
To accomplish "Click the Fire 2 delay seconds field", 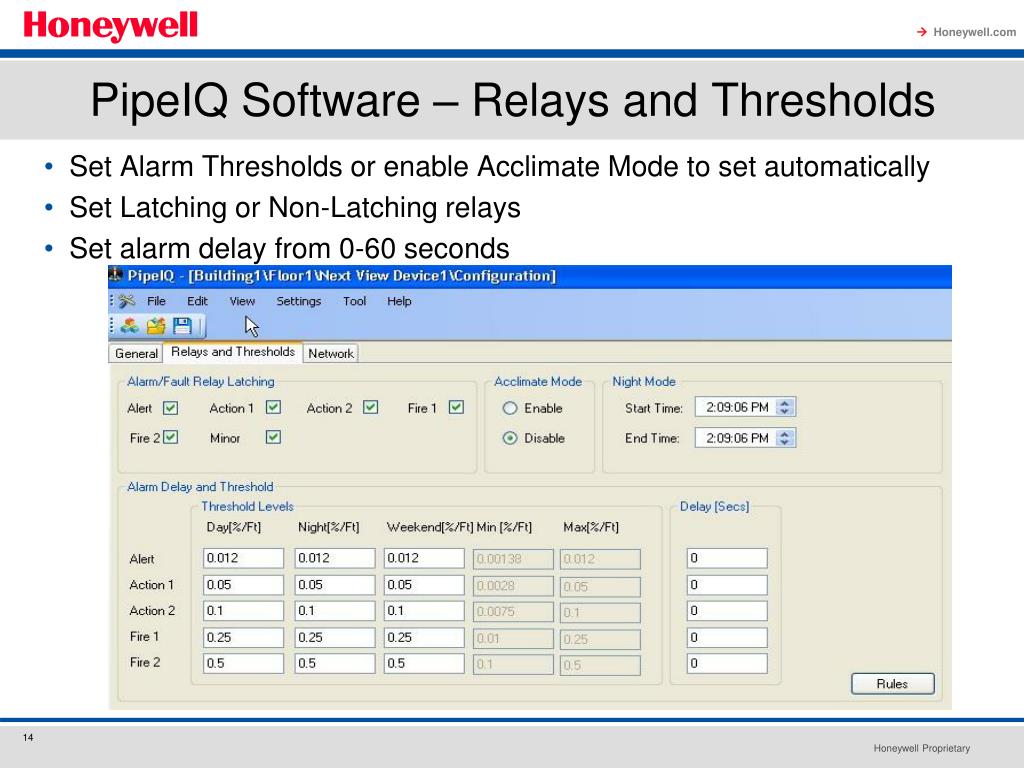I will coord(727,664).
